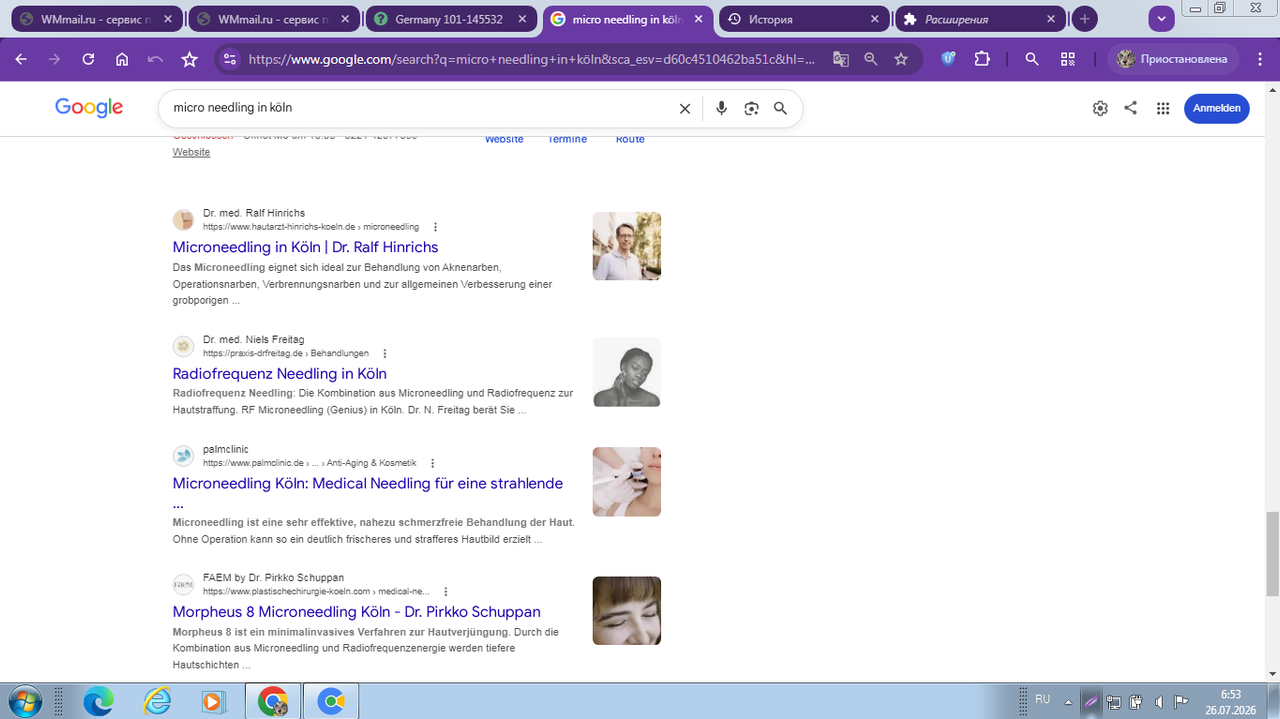The image size is (1280, 719).
Task: Open the extensions puzzle icon
Action: pos(982,59)
